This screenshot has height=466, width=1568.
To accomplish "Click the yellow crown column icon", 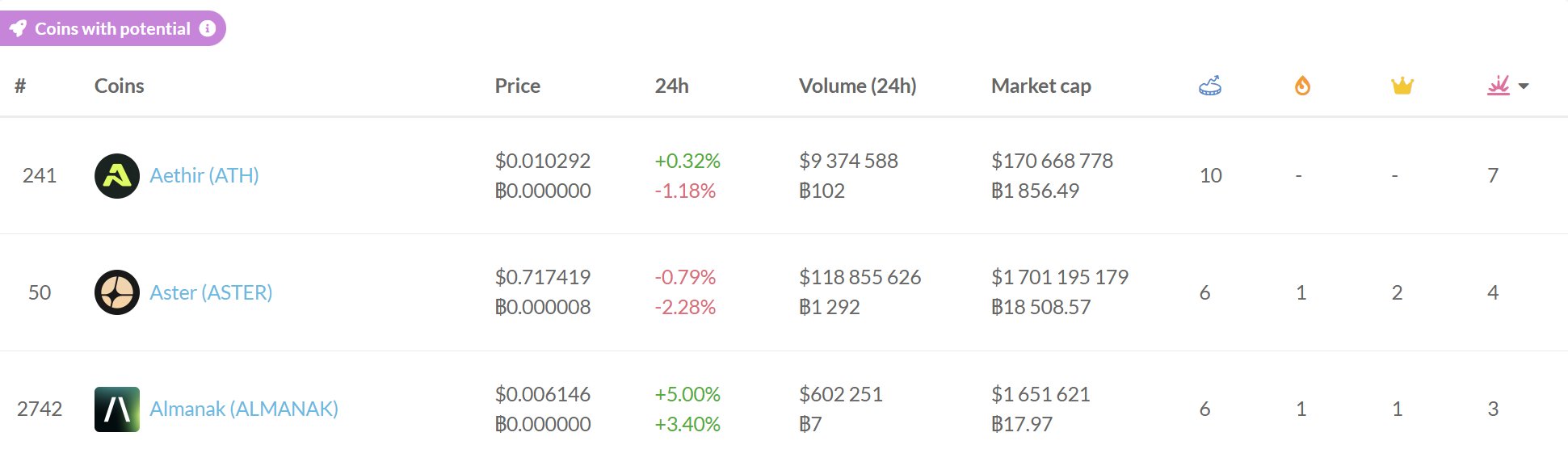I will 1402,86.
